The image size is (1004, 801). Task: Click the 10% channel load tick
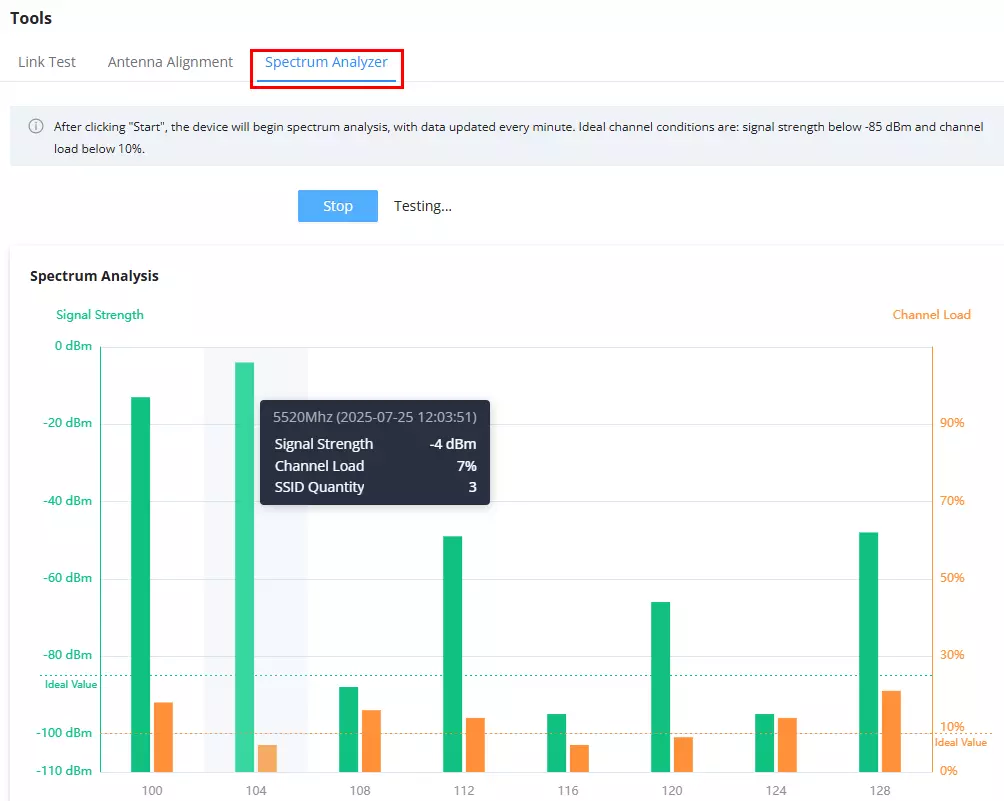(952, 727)
